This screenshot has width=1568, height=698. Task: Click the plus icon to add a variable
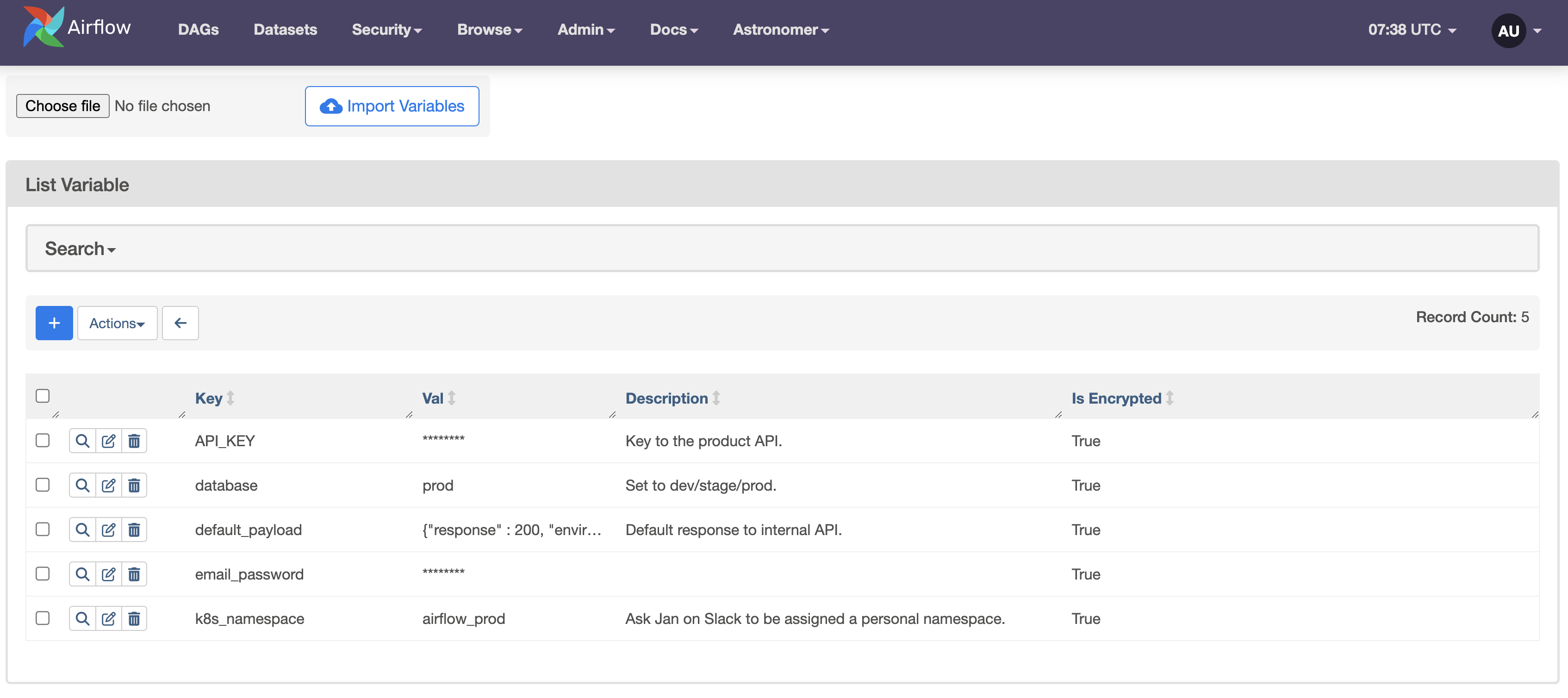54,323
